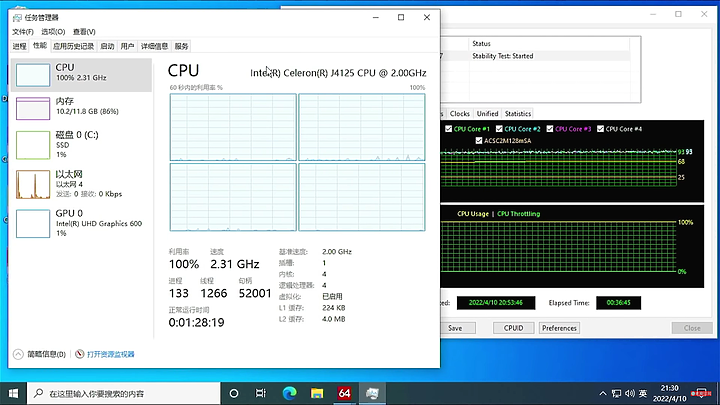Click the uptime value 0:01:28:19
This screenshot has width=720, height=405.
click(197, 322)
